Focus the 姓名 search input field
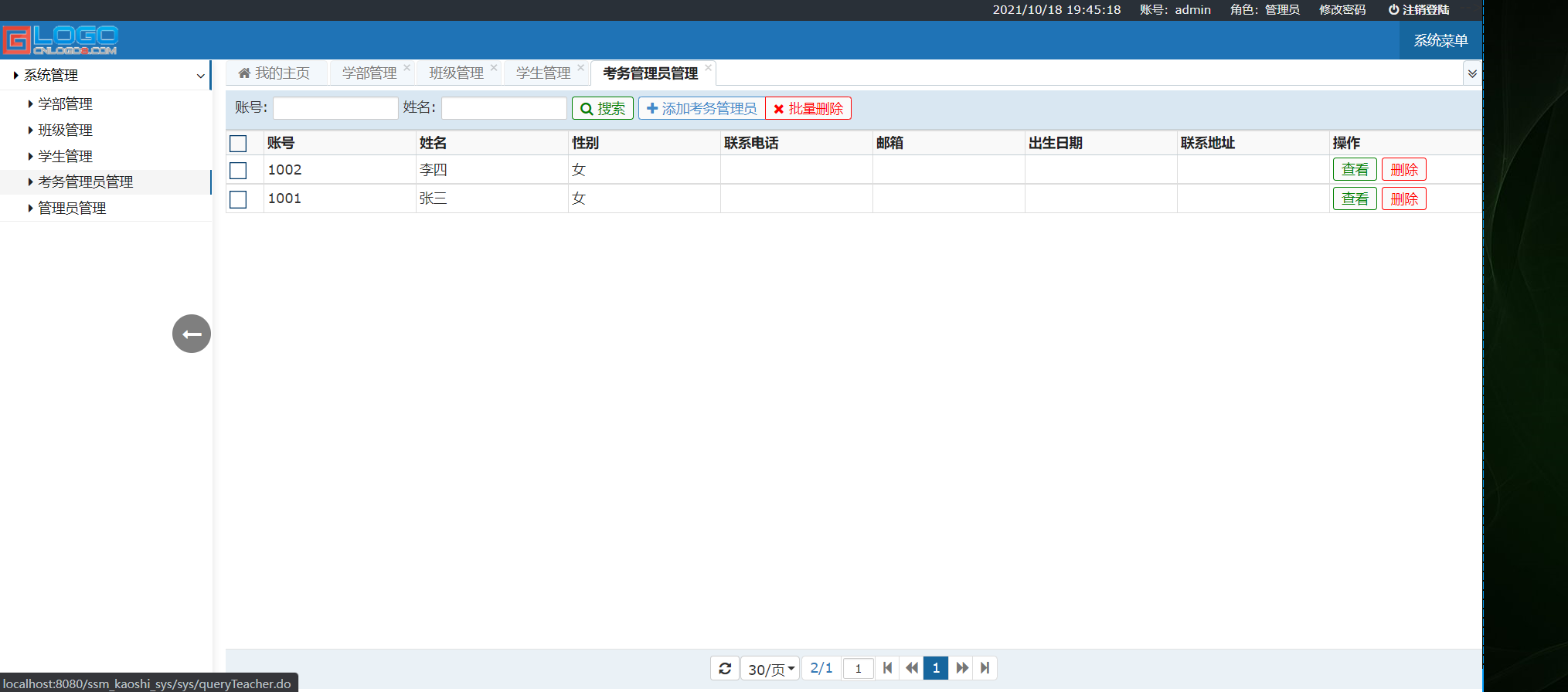The image size is (1568, 692). [504, 108]
